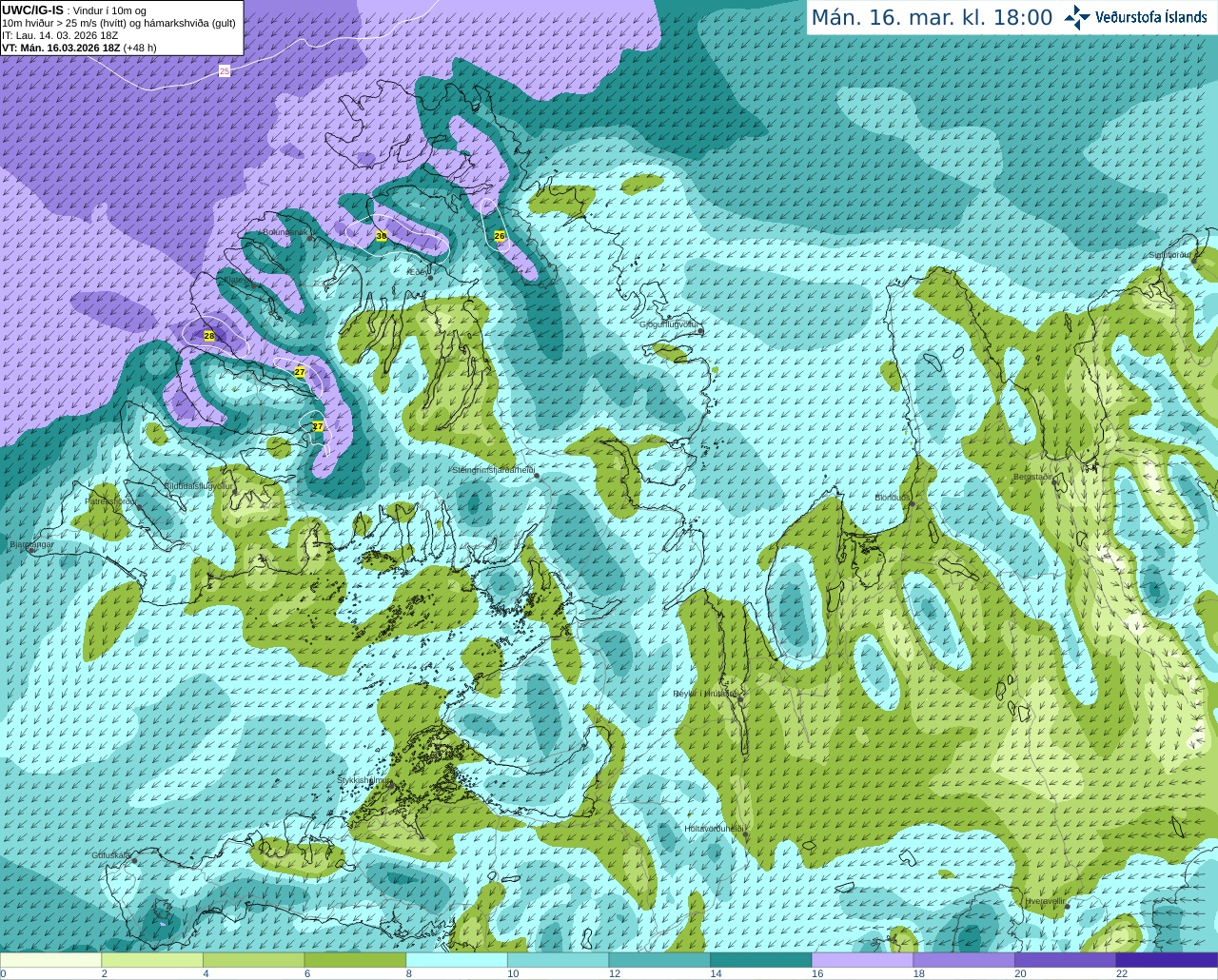Click the yellow gust marker labeled 28
The image size is (1218, 980).
click(209, 336)
